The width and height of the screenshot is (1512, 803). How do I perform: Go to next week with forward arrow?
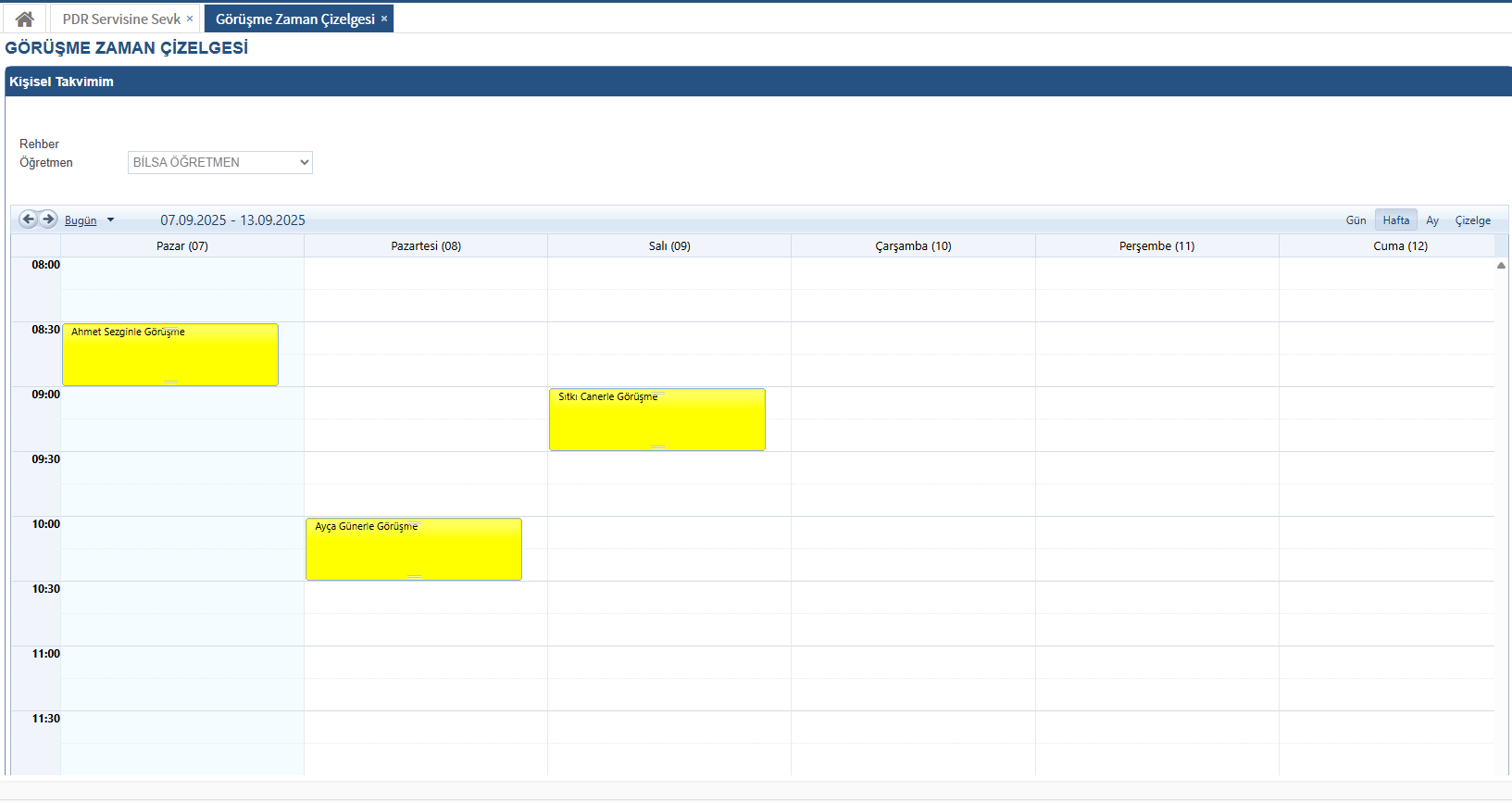click(48, 220)
